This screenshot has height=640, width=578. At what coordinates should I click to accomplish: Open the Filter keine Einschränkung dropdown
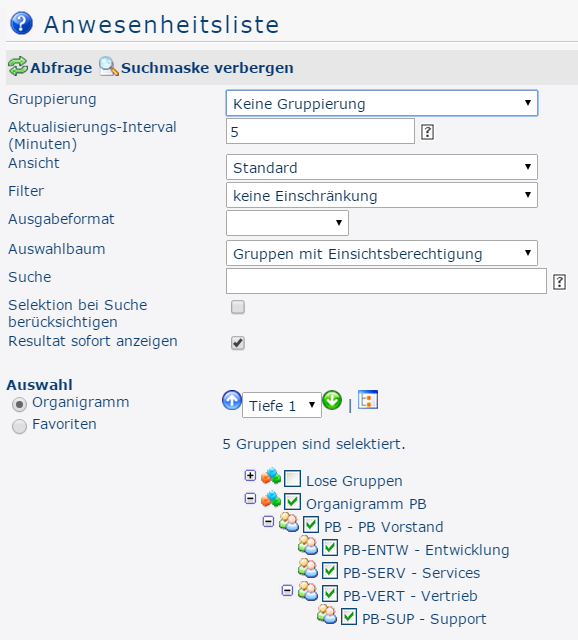382,195
